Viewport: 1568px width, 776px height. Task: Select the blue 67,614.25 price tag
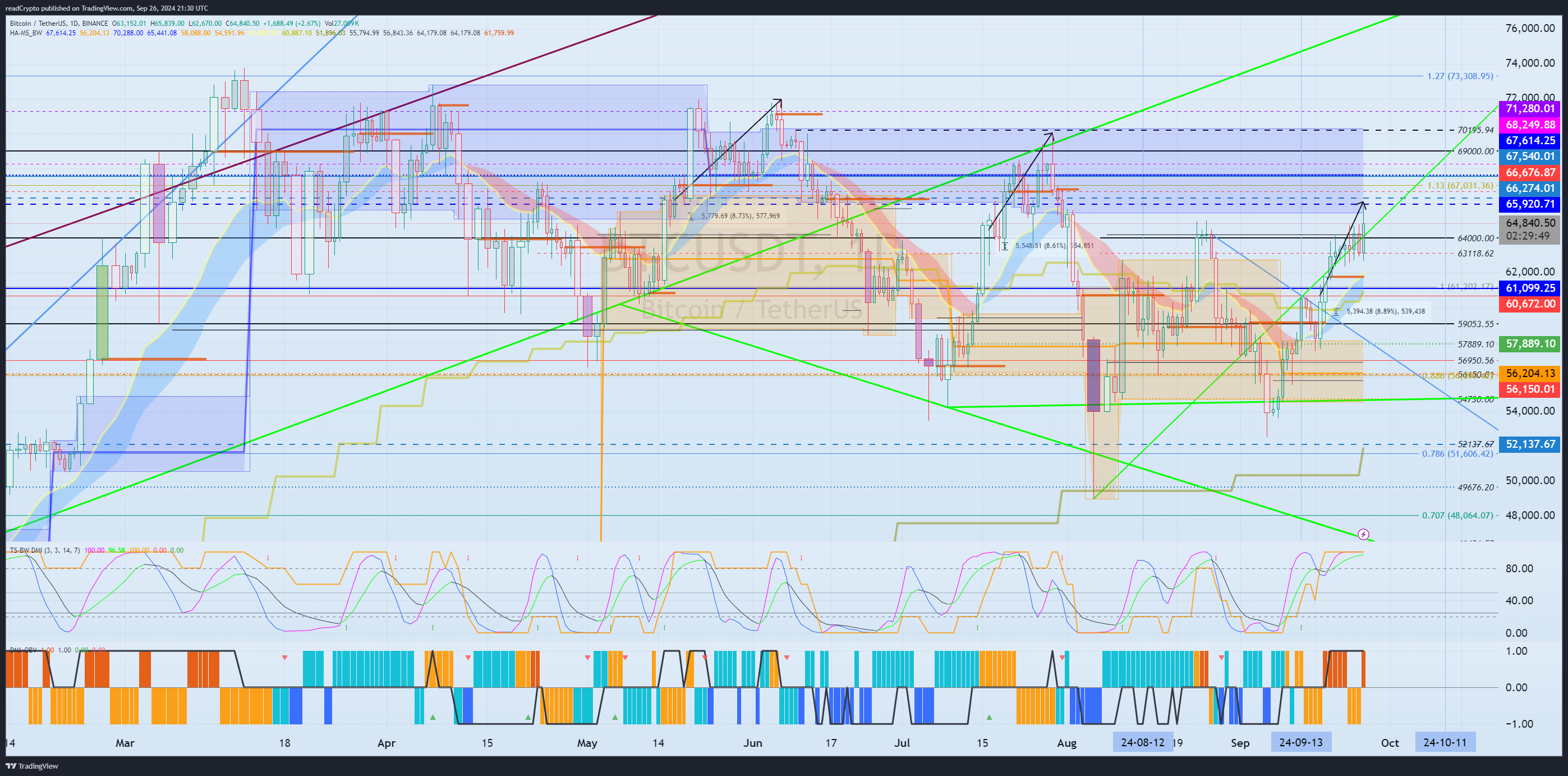click(1530, 141)
